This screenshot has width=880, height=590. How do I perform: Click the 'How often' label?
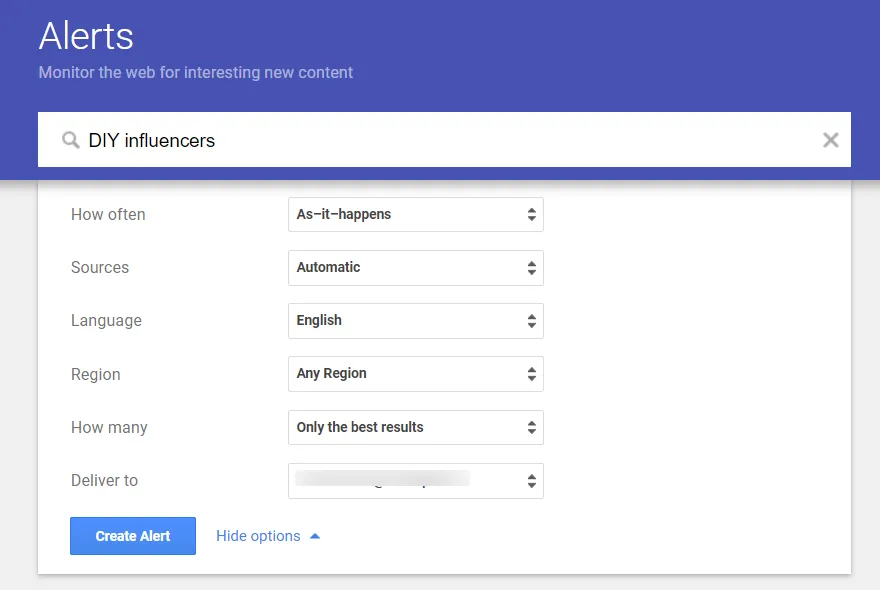(108, 214)
